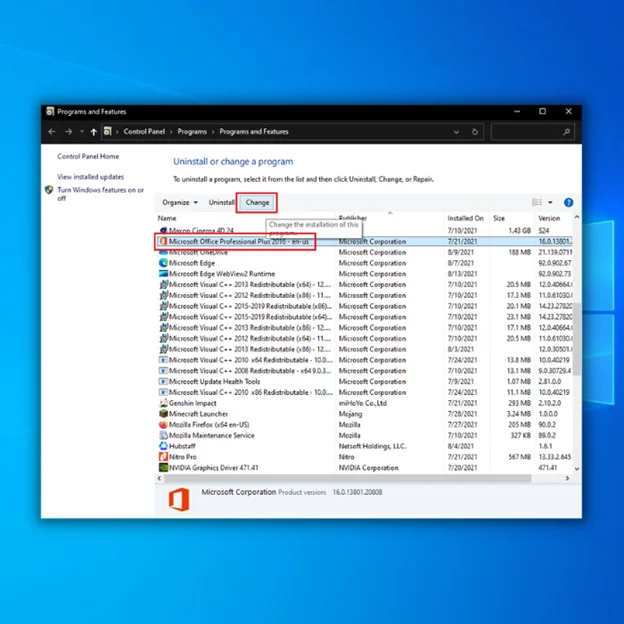The image size is (624, 624).
Task: Click the NVIDIA Graphics Driver icon
Action: pos(163,467)
